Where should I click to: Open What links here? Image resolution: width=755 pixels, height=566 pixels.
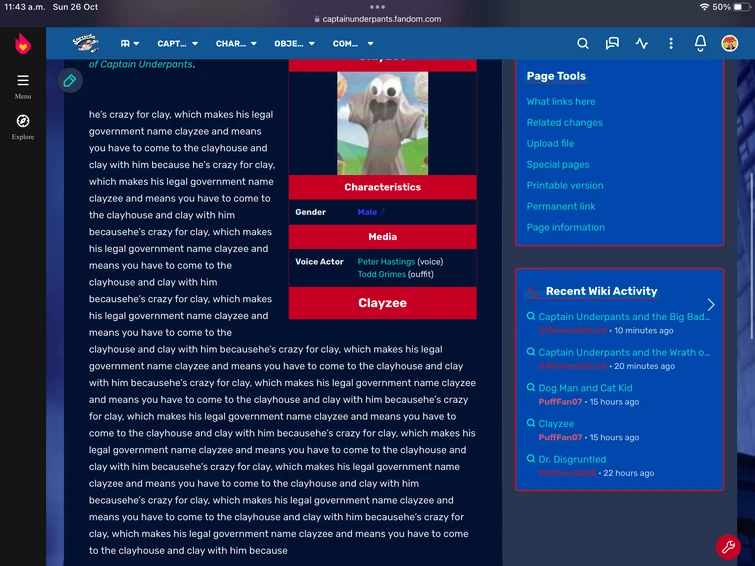560,102
